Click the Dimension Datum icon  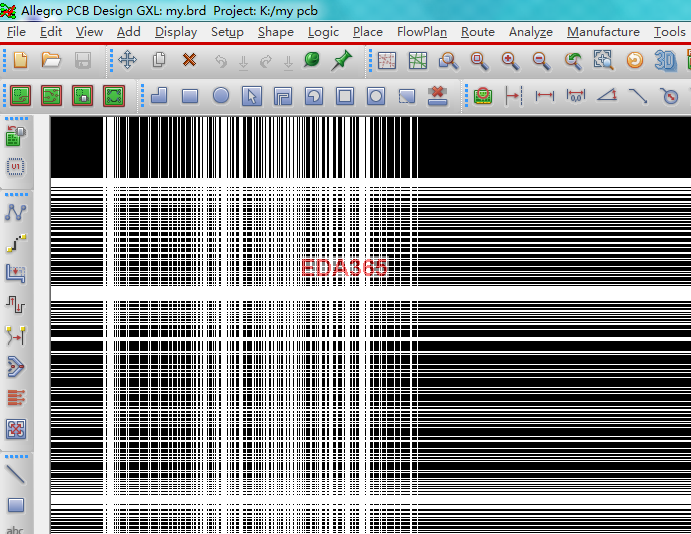(x=513, y=96)
